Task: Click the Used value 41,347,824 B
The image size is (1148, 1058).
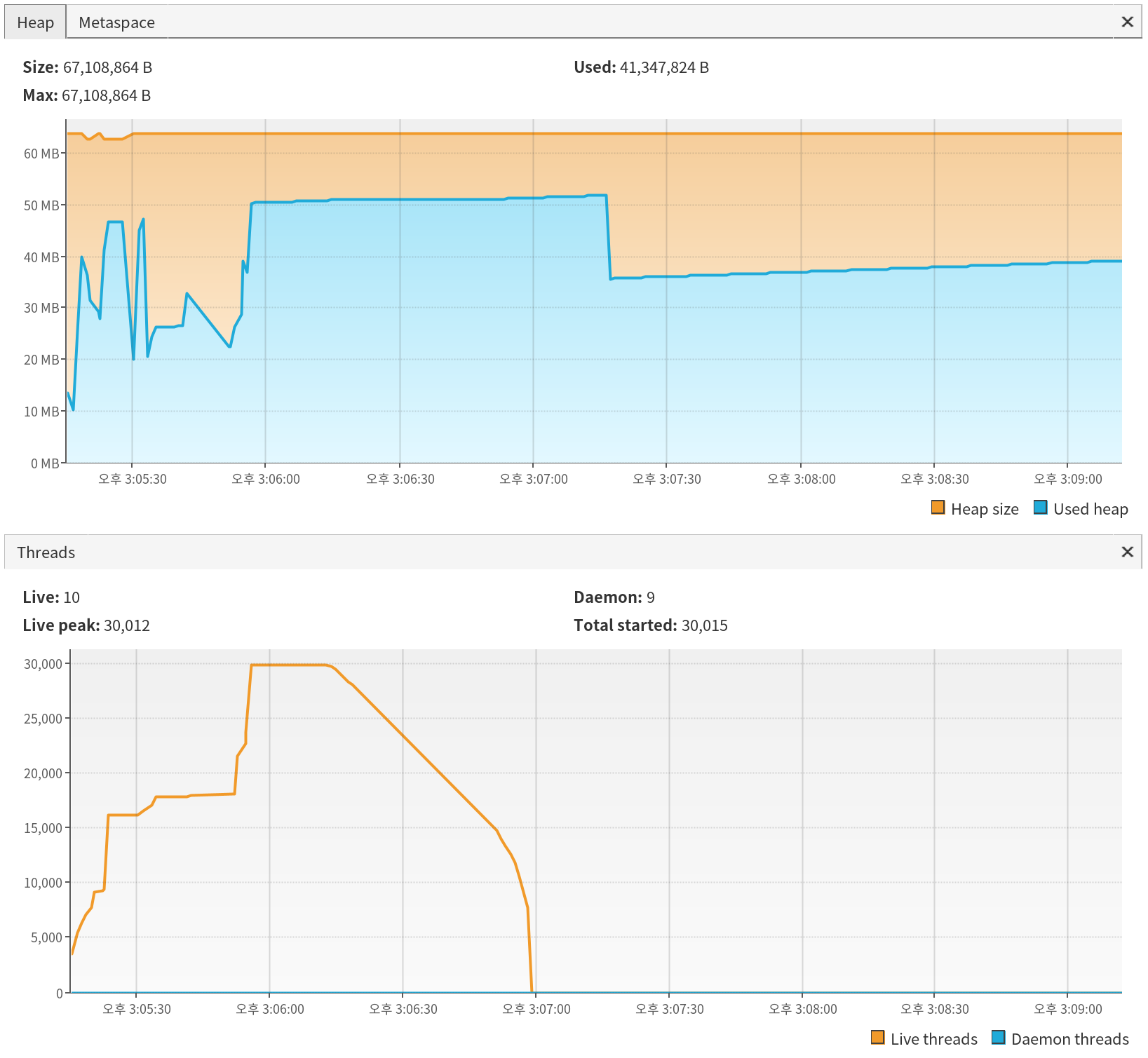Action: click(664, 67)
